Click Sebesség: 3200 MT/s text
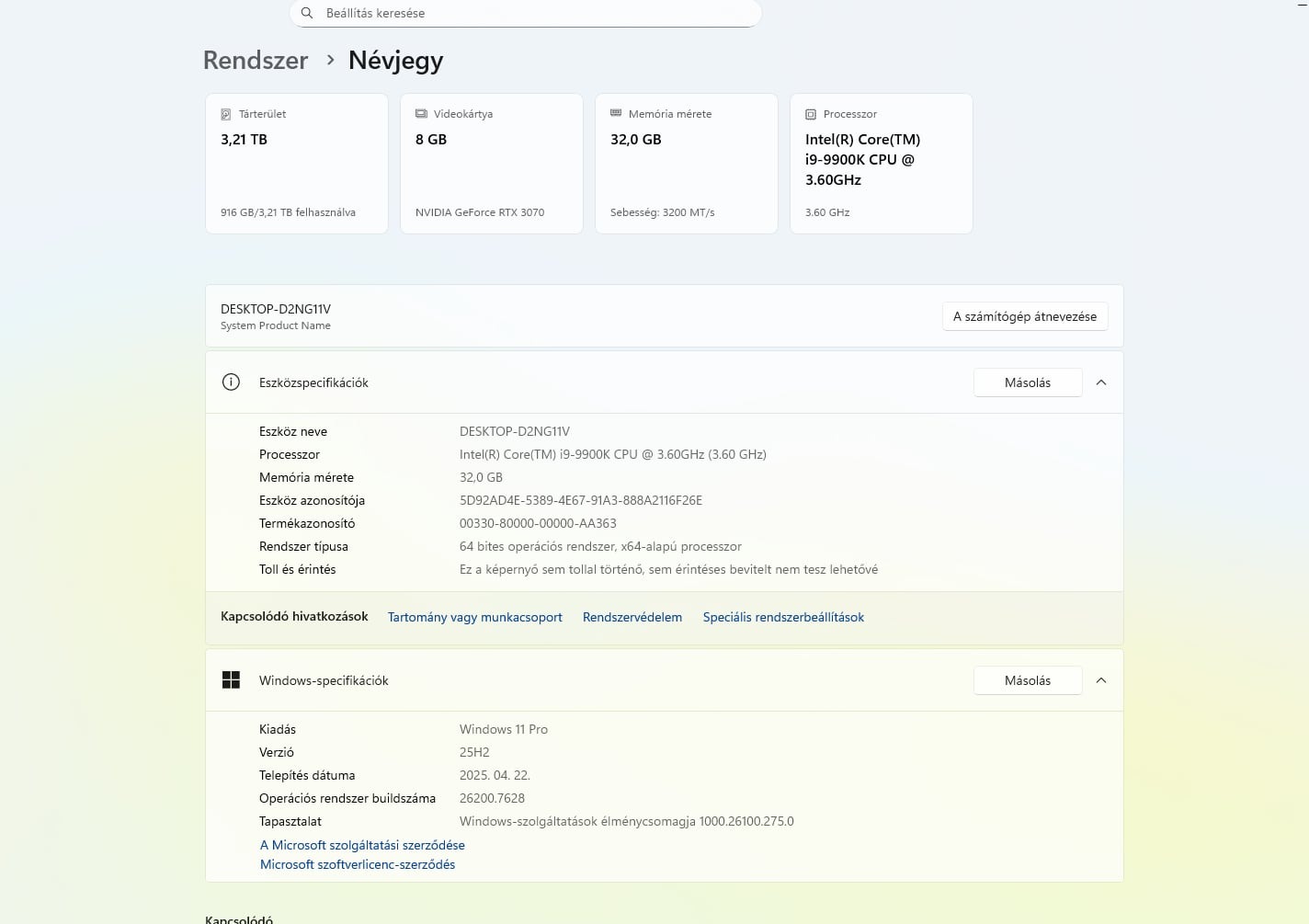 click(x=662, y=212)
